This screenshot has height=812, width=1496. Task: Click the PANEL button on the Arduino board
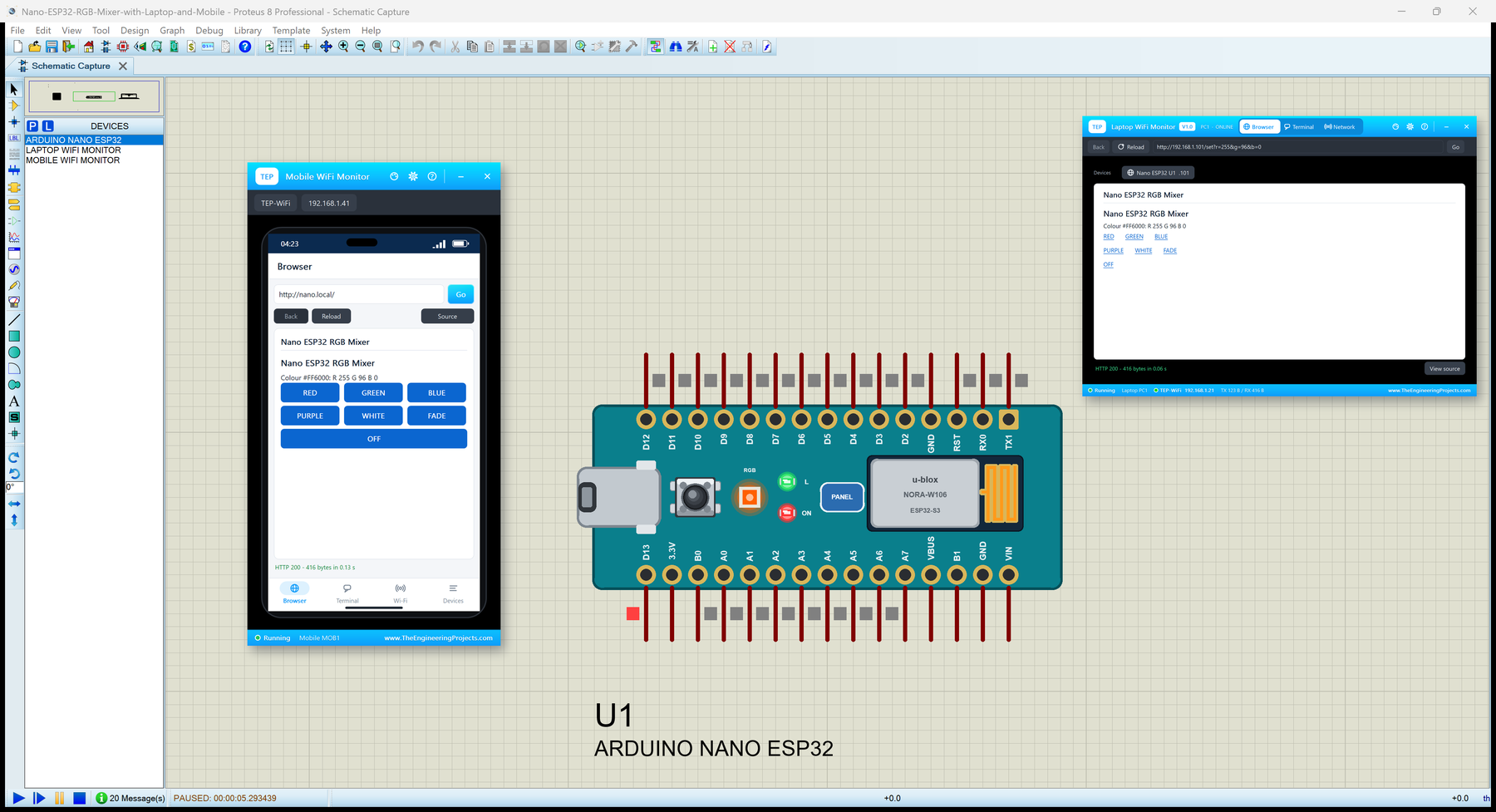tap(842, 497)
